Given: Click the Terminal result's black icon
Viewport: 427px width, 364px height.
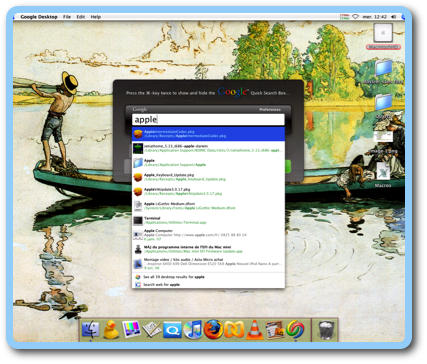Looking at the screenshot, I should tap(138, 220).
